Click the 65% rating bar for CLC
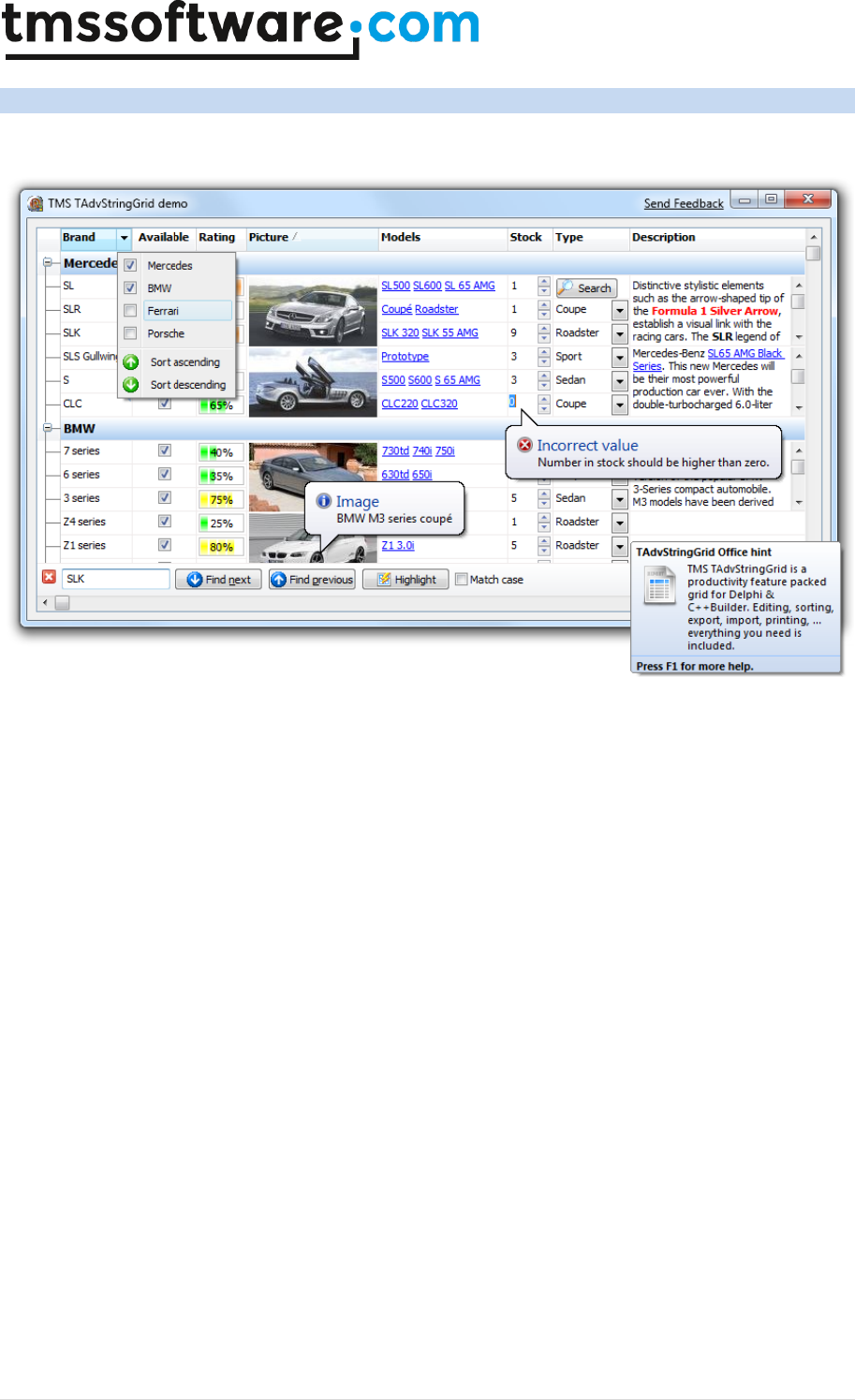The width and height of the screenshot is (855, 1400). tap(221, 405)
